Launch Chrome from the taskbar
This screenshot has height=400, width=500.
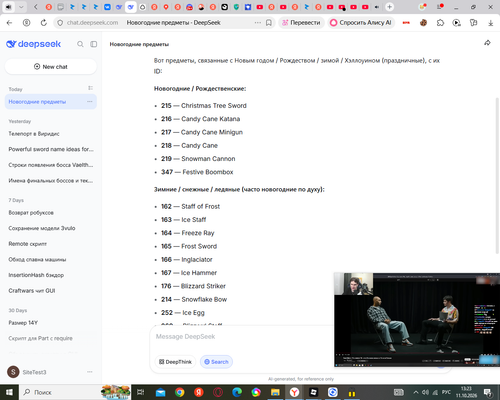[180, 392]
